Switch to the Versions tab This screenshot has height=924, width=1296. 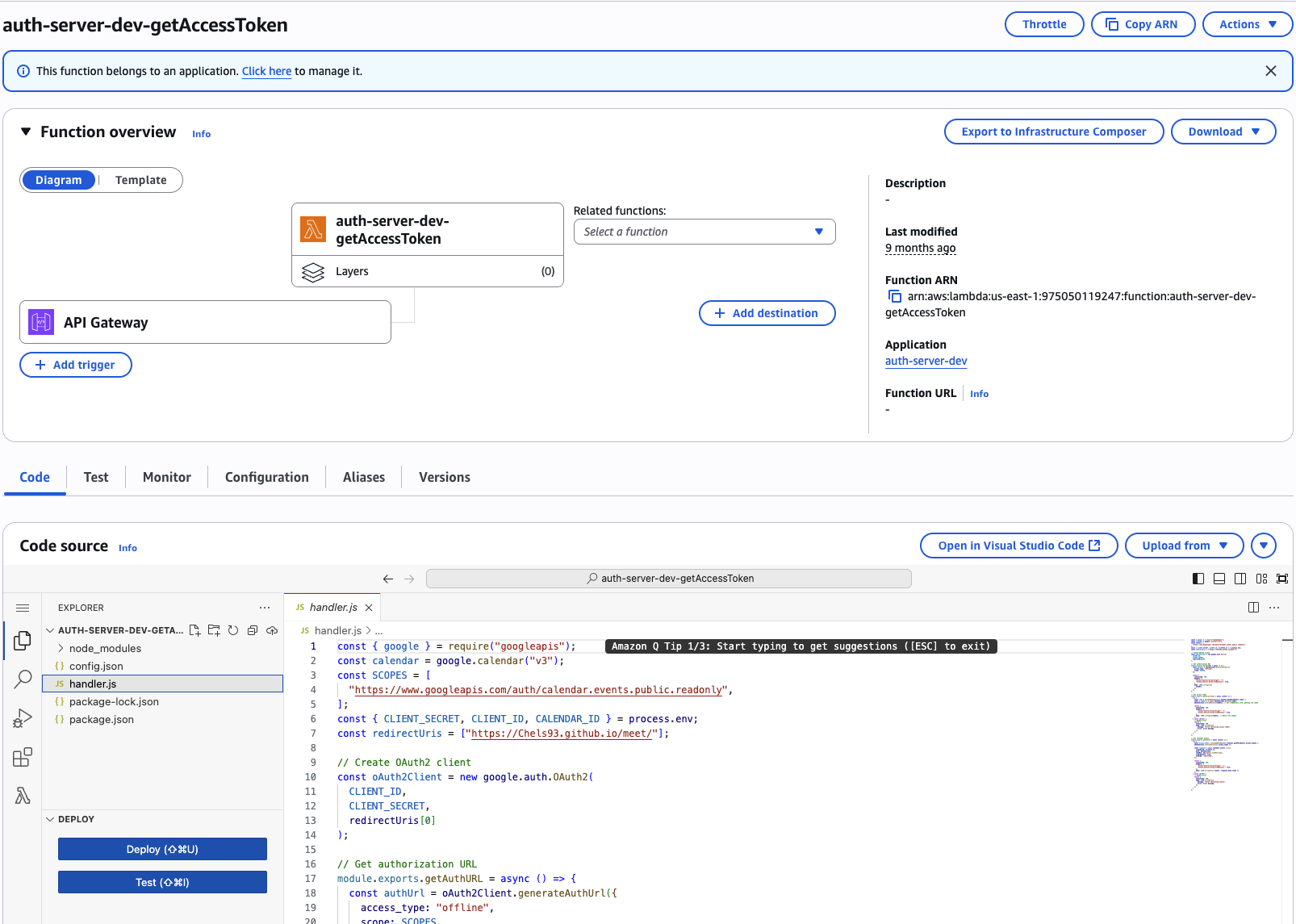445,477
